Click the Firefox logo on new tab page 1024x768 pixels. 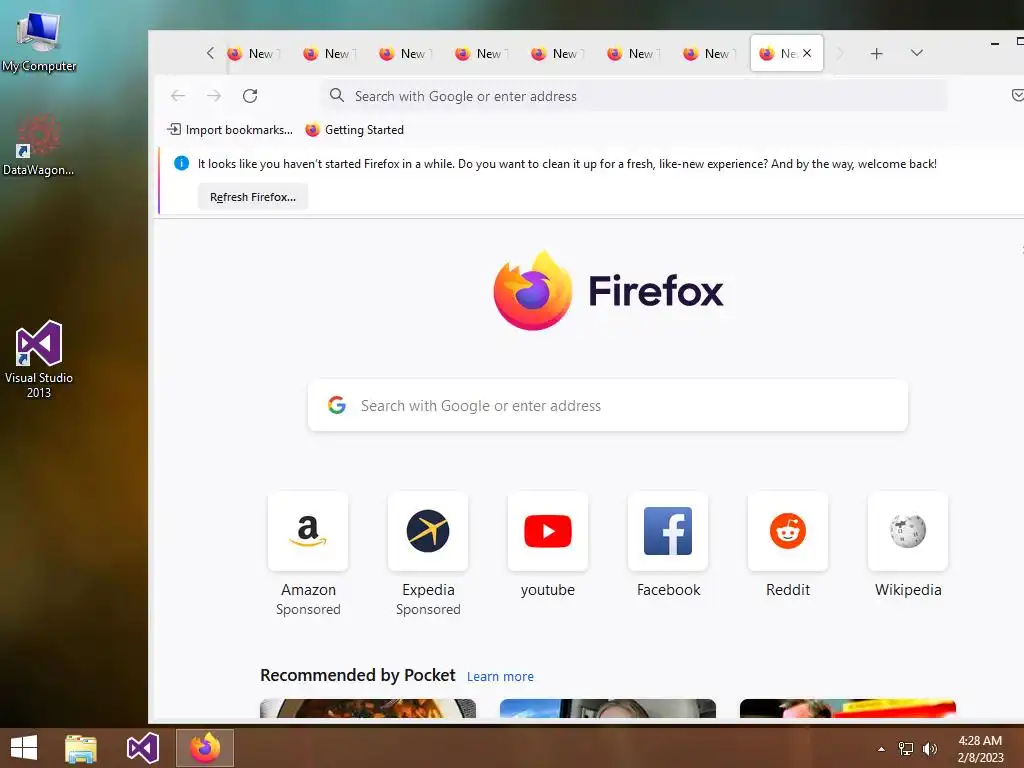click(608, 291)
